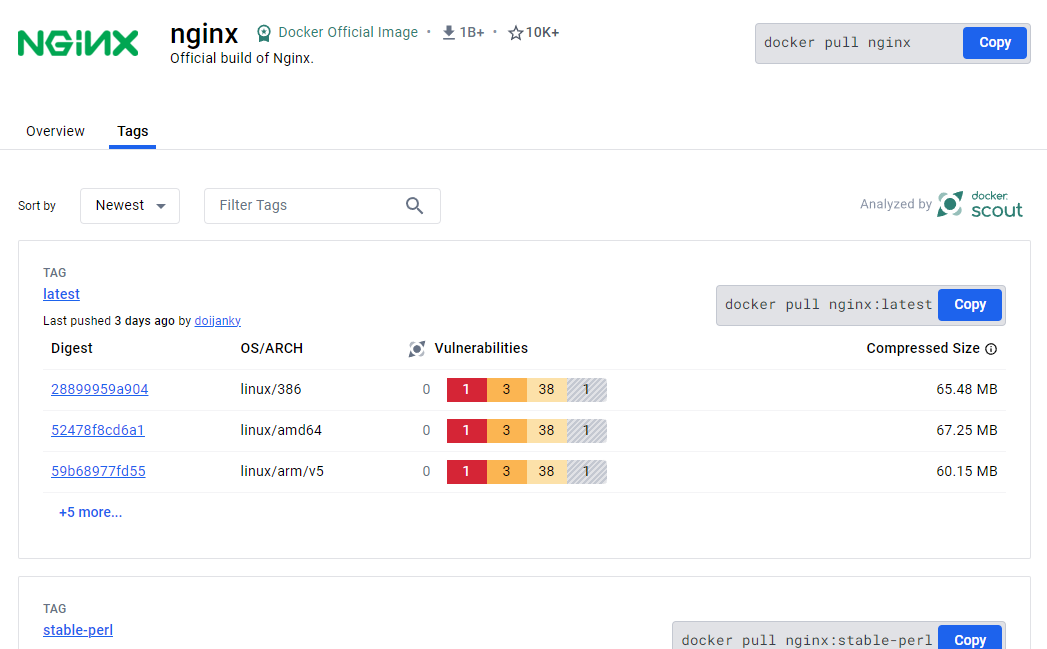Click the Compressed Size info icon

[991, 349]
